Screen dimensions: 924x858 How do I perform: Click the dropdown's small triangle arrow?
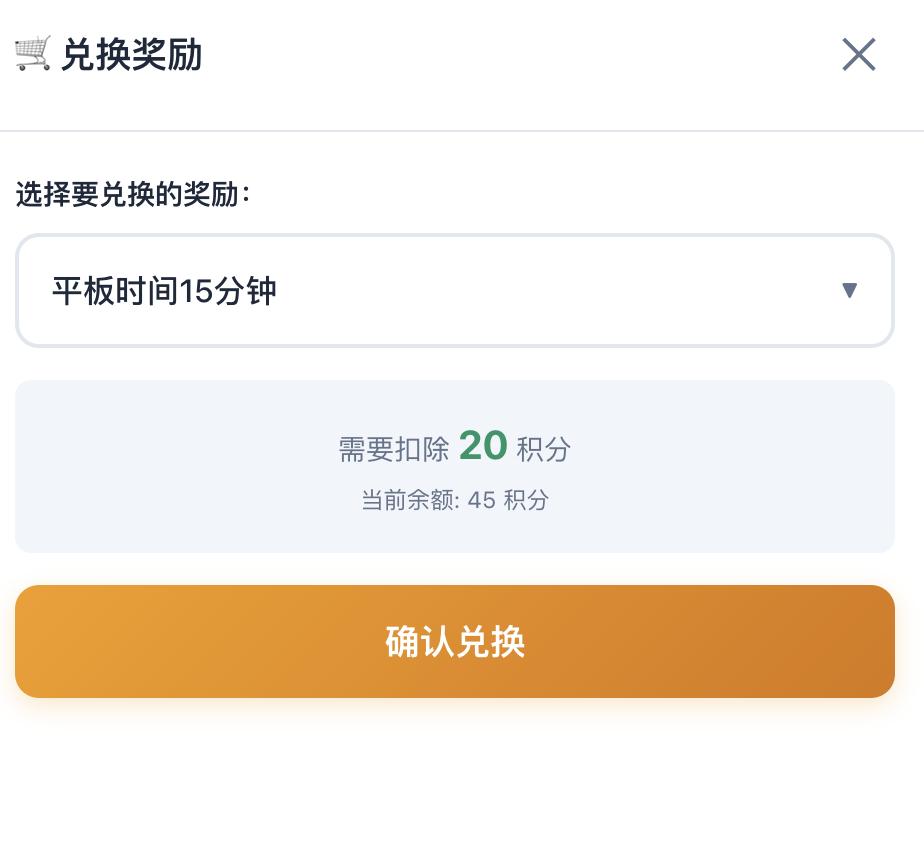(x=849, y=291)
